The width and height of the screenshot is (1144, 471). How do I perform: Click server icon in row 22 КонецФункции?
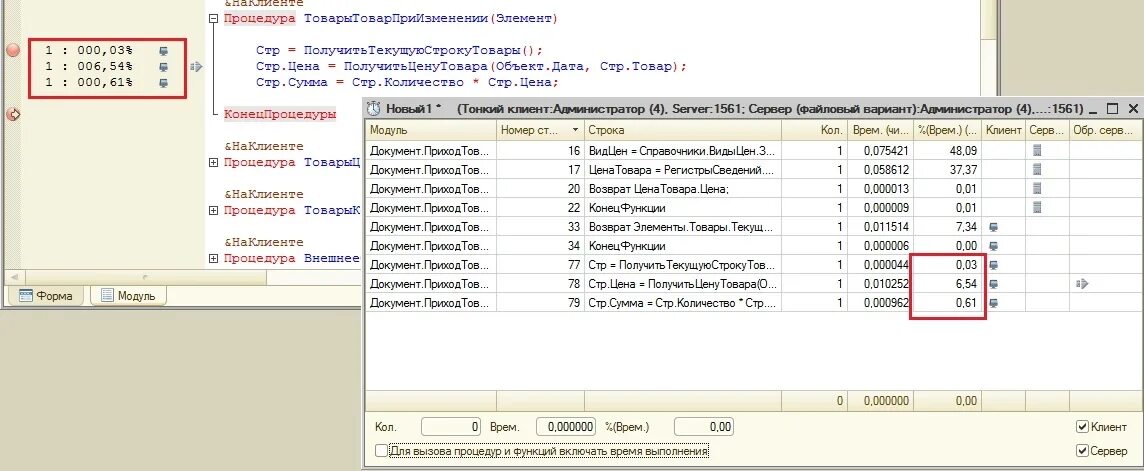1037,208
